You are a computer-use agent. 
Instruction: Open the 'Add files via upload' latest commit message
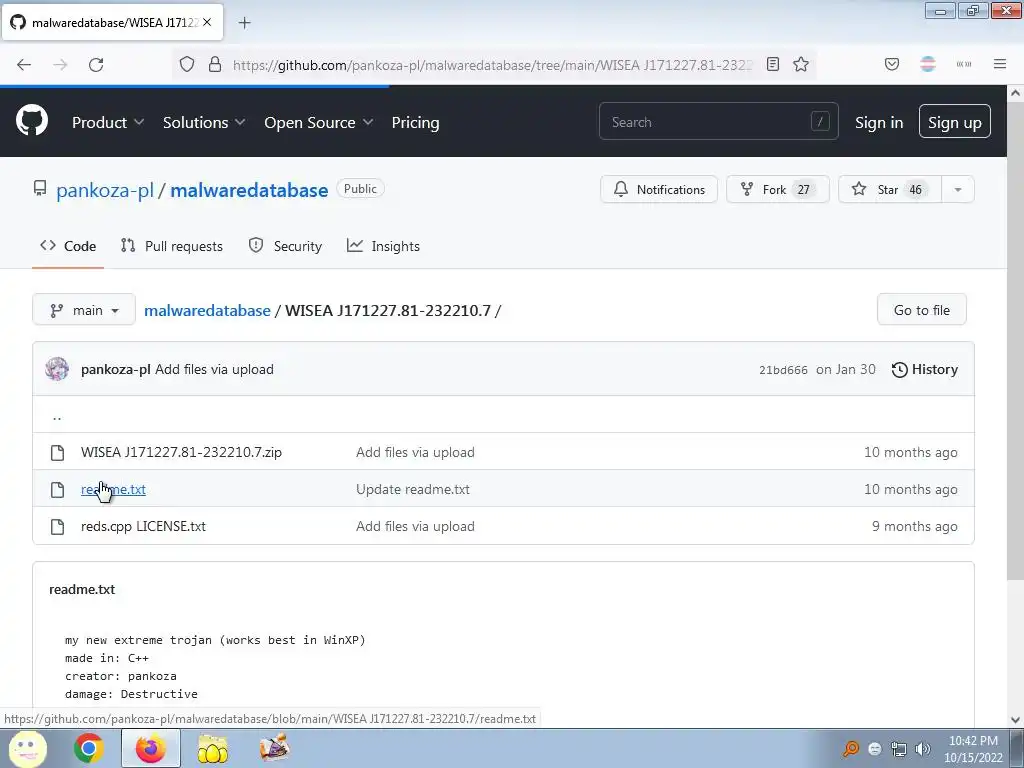(x=214, y=369)
